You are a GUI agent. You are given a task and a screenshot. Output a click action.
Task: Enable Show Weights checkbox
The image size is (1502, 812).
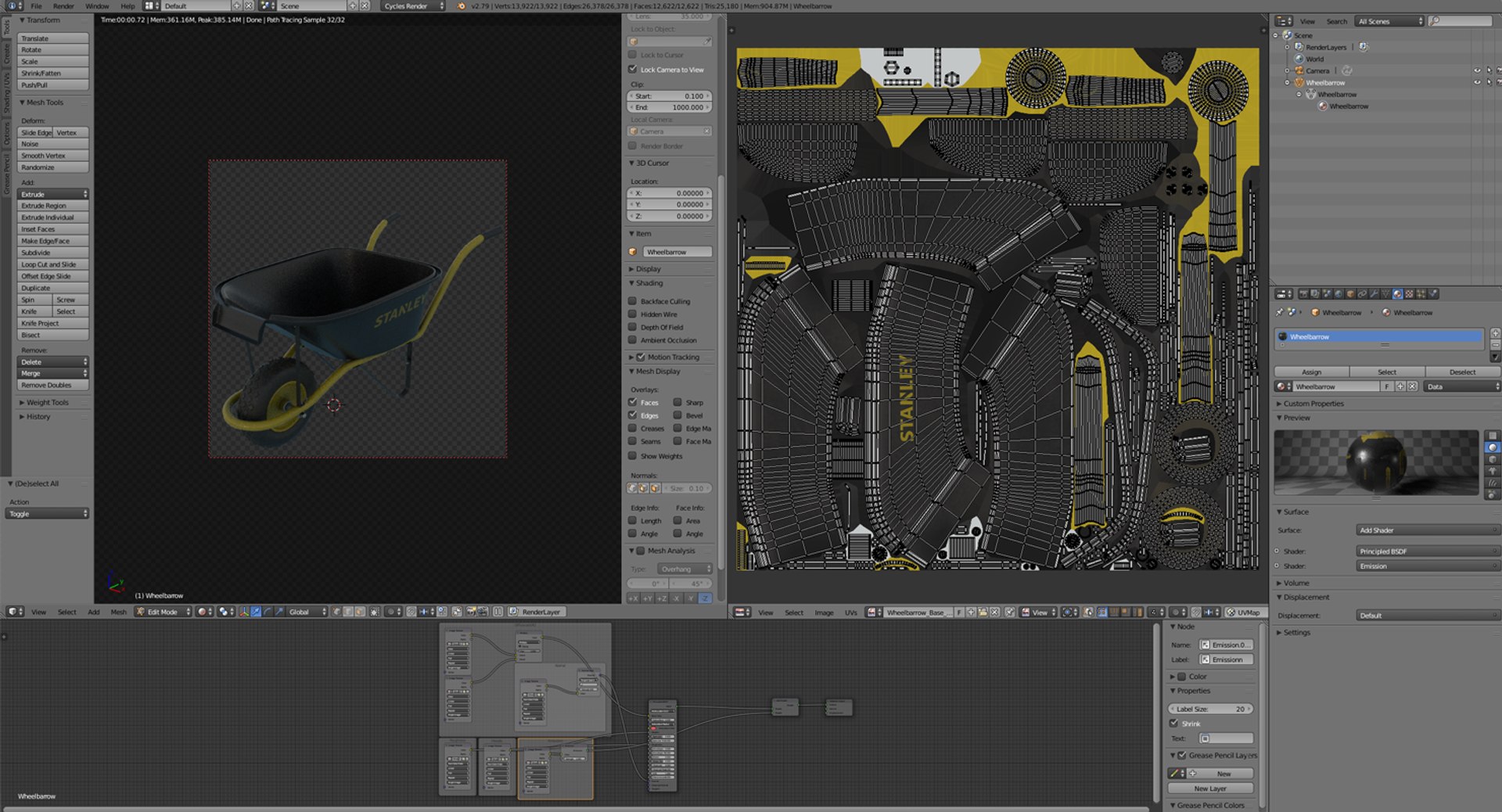[x=632, y=456]
